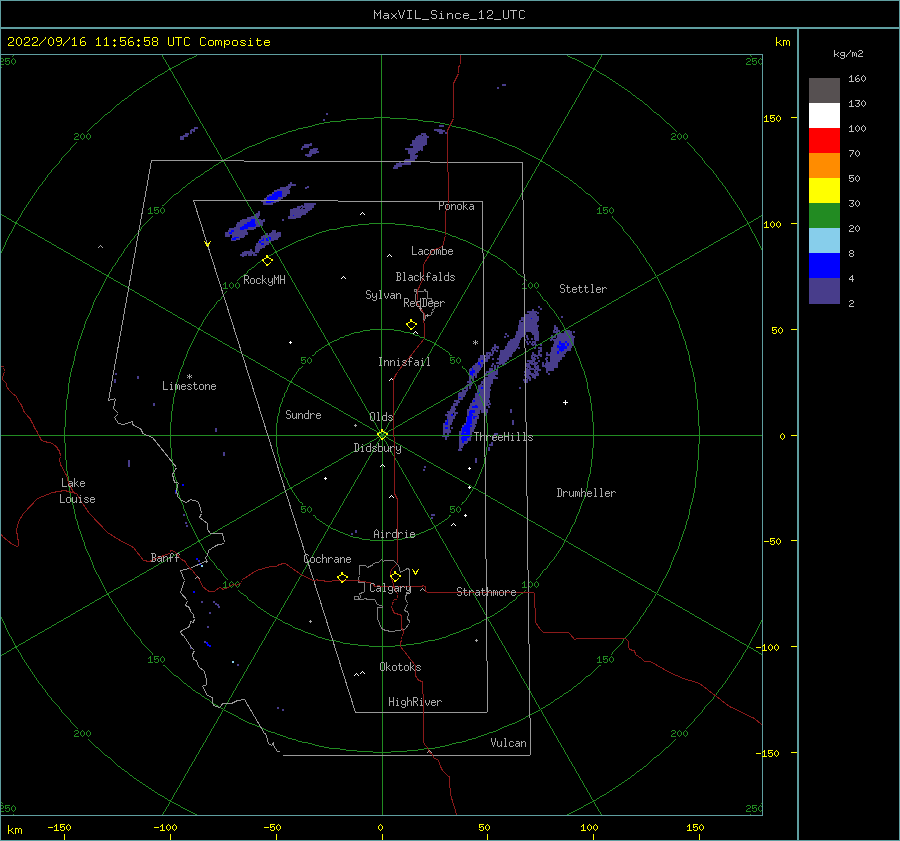This screenshot has height=841, width=900.
Task: Click the yellow diamond marker near RedDeer
Action: (411, 325)
